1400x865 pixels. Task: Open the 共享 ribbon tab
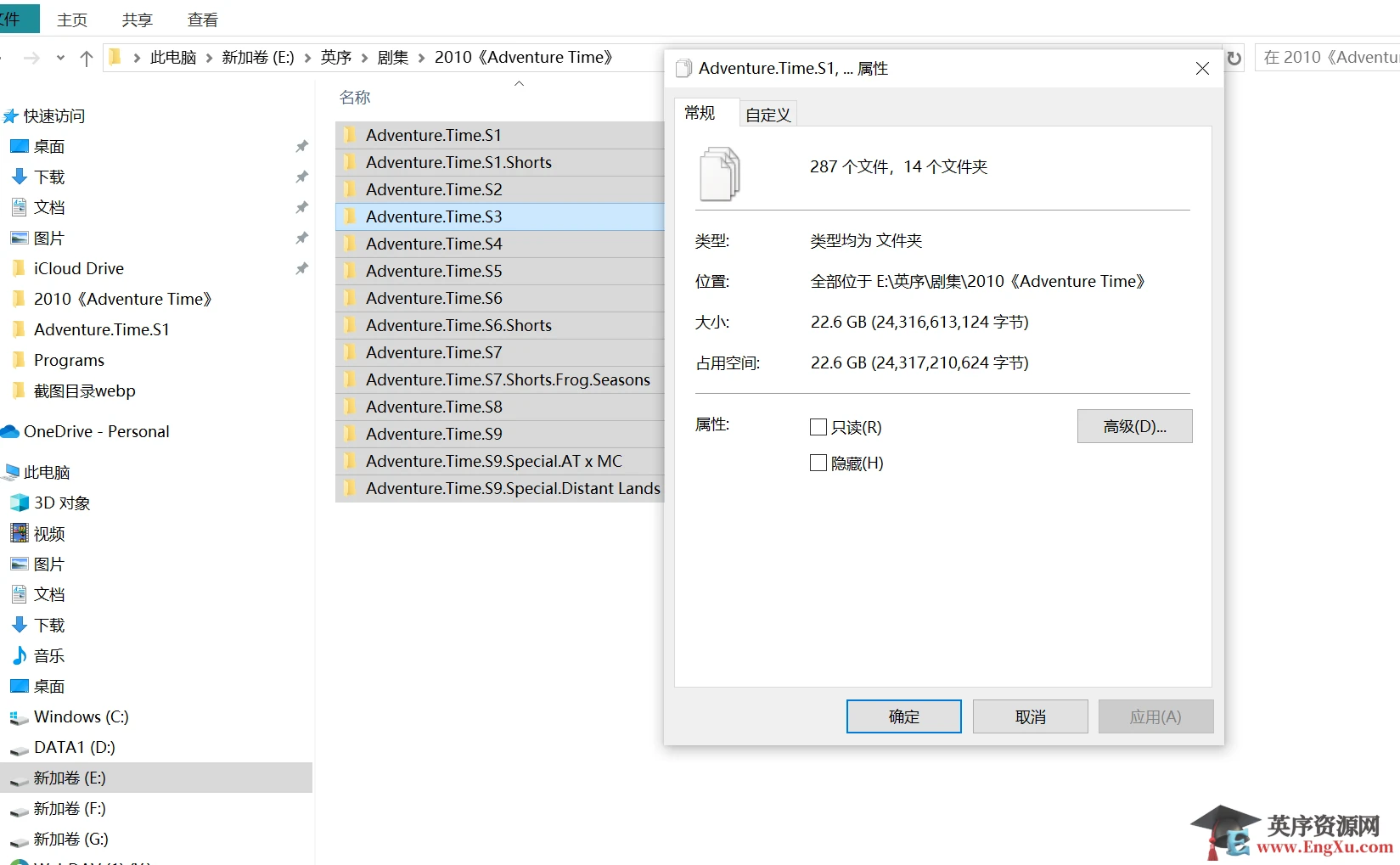pos(137,20)
